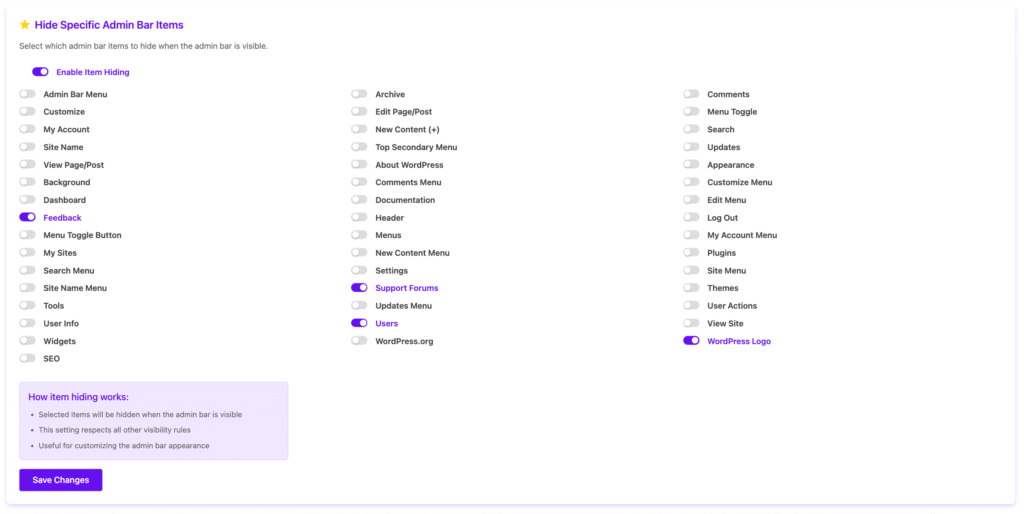Viewport: 1024px width, 514px height.
Task: Enable the Comments Menu toggle
Action: pyautogui.click(x=359, y=182)
